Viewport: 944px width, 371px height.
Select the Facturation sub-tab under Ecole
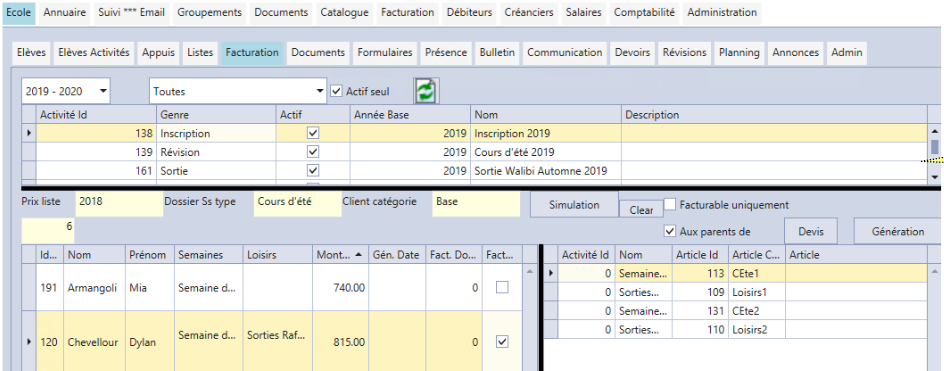(x=252, y=52)
